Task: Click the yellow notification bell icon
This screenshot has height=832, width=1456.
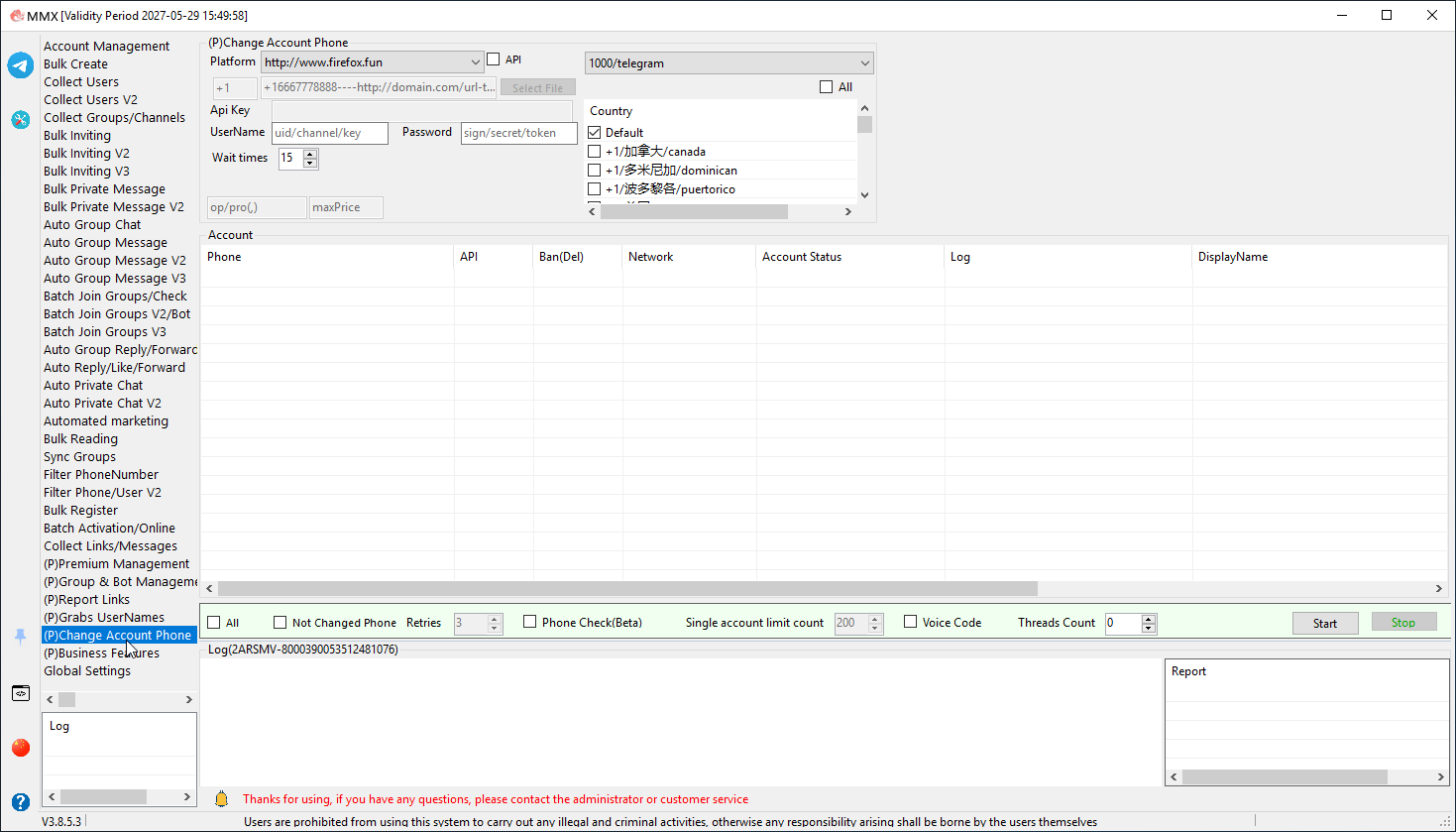Action: pos(222,798)
